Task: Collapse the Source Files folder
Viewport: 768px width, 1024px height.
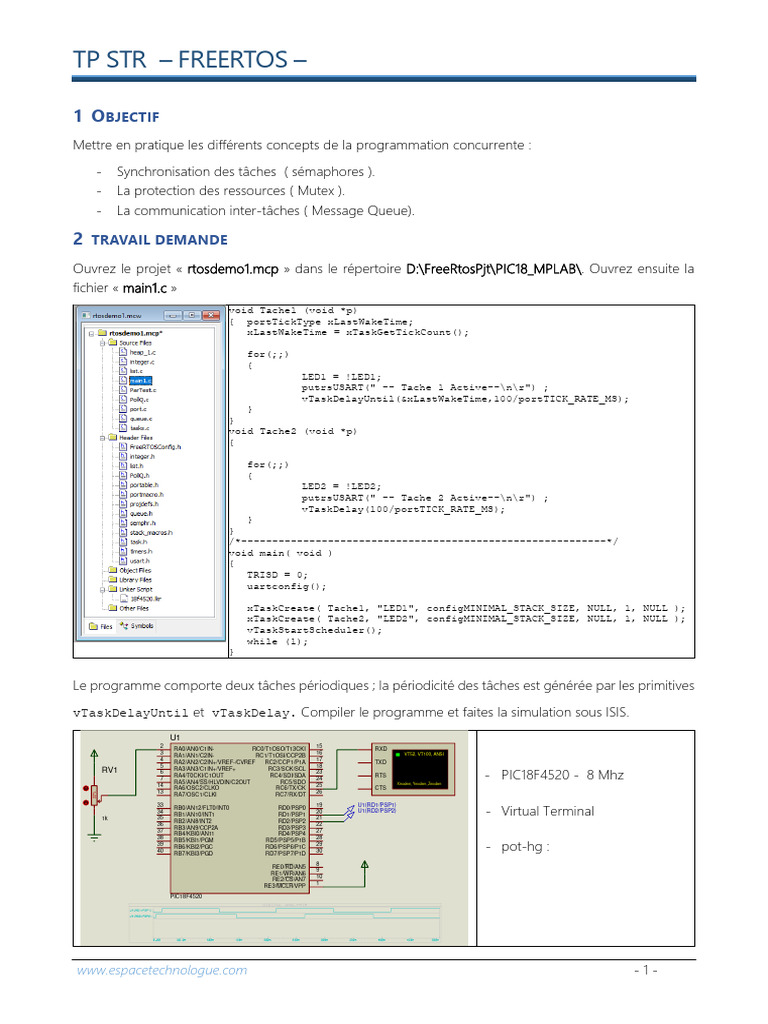Action: (103, 343)
